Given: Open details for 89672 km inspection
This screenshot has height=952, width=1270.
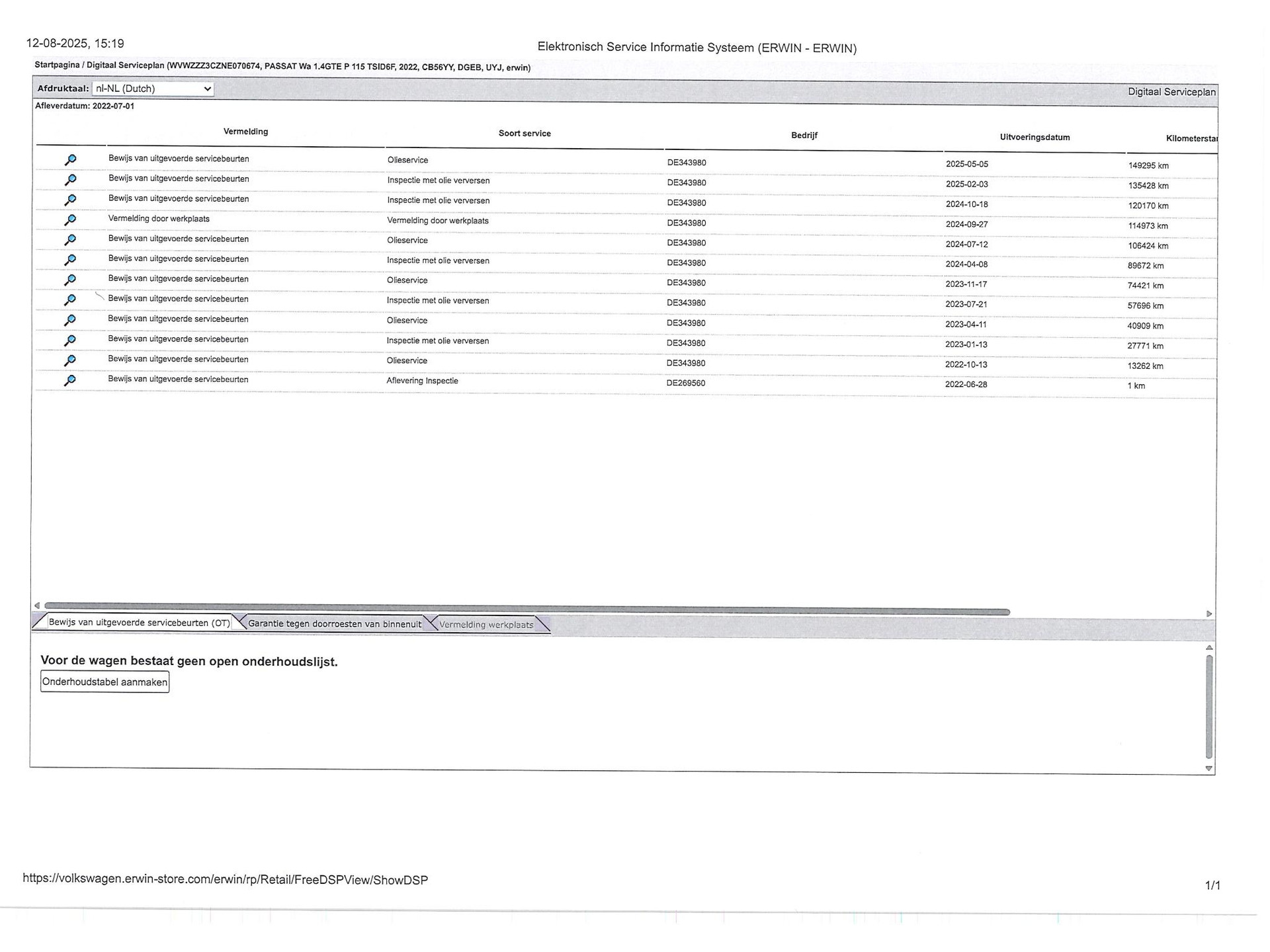Looking at the screenshot, I should point(70,260).
